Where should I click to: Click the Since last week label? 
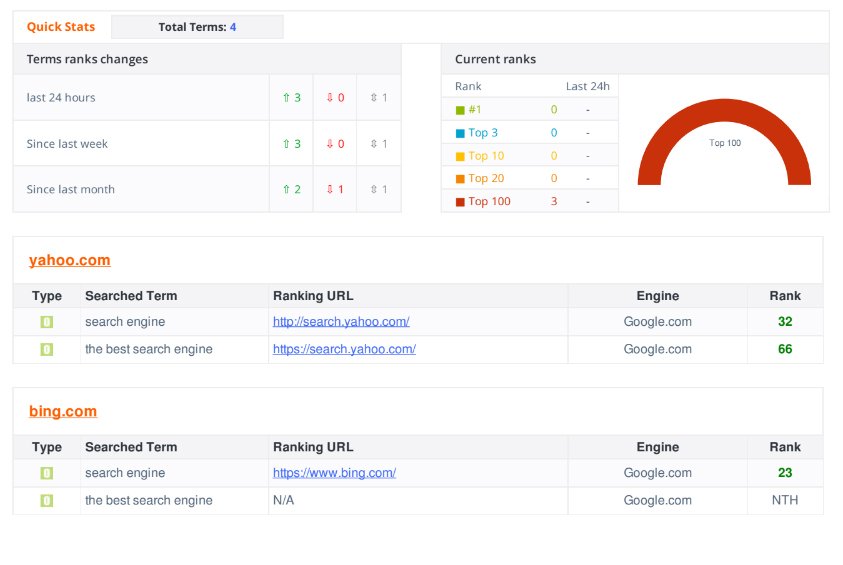tap(67, 144)
